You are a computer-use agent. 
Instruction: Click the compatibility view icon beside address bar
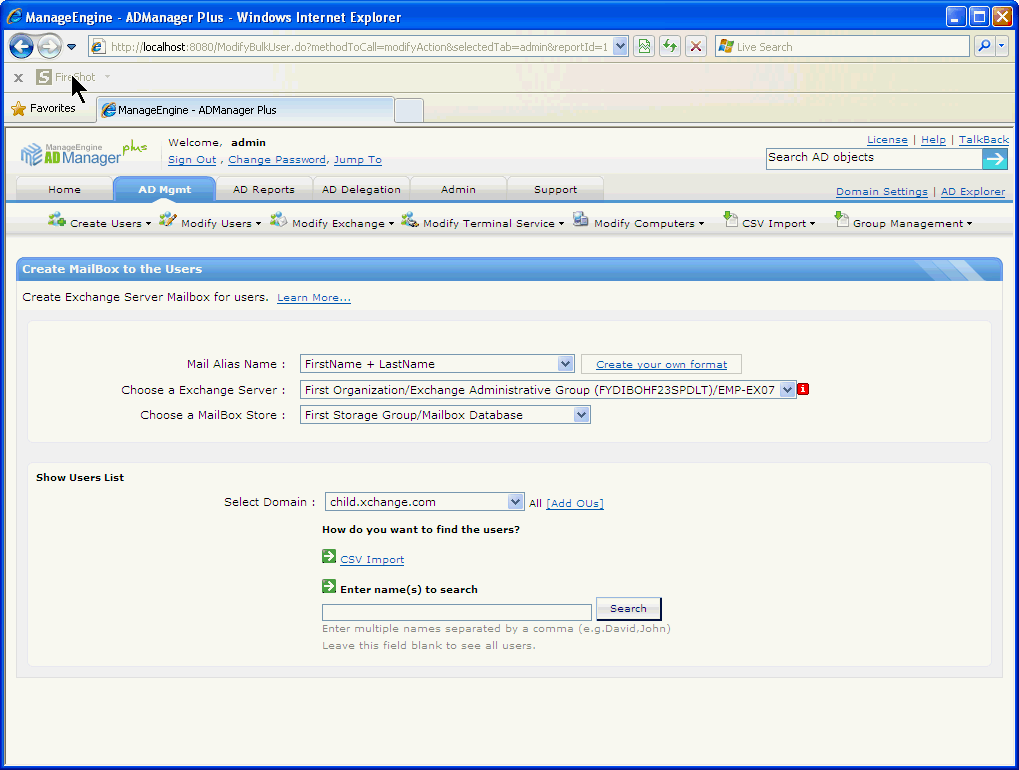pyautogui.click(x=644, y=46)
